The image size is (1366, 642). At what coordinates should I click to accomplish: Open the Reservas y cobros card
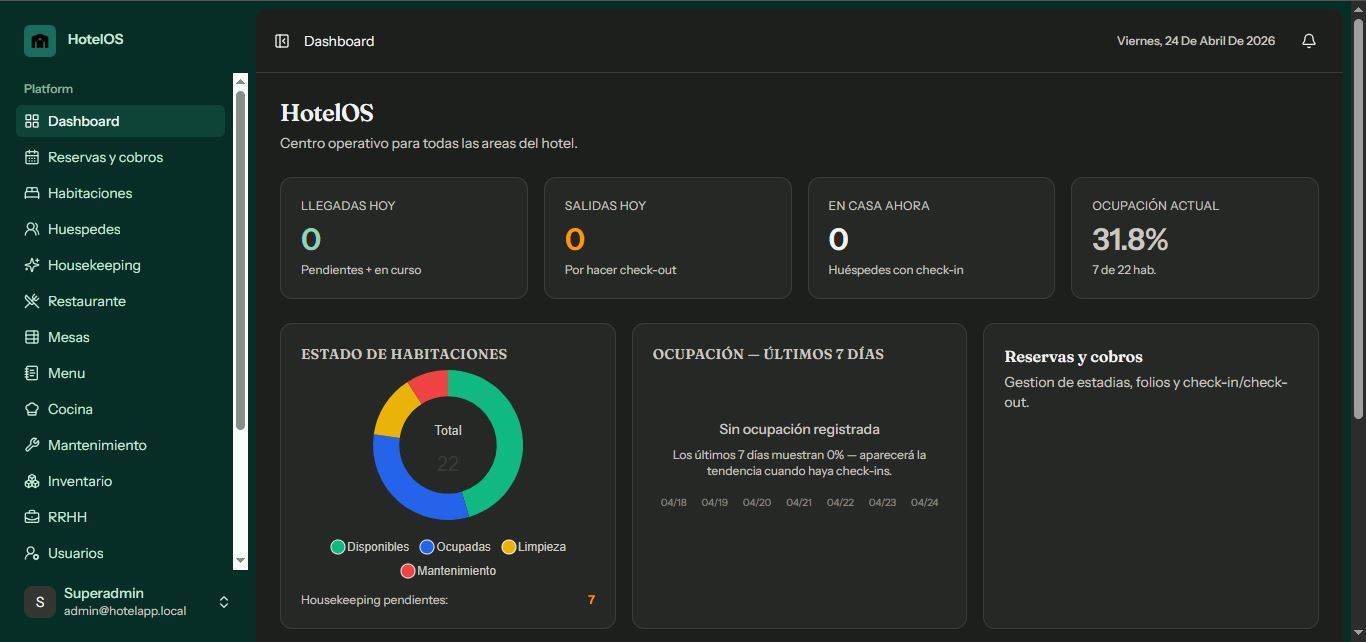1150,475
